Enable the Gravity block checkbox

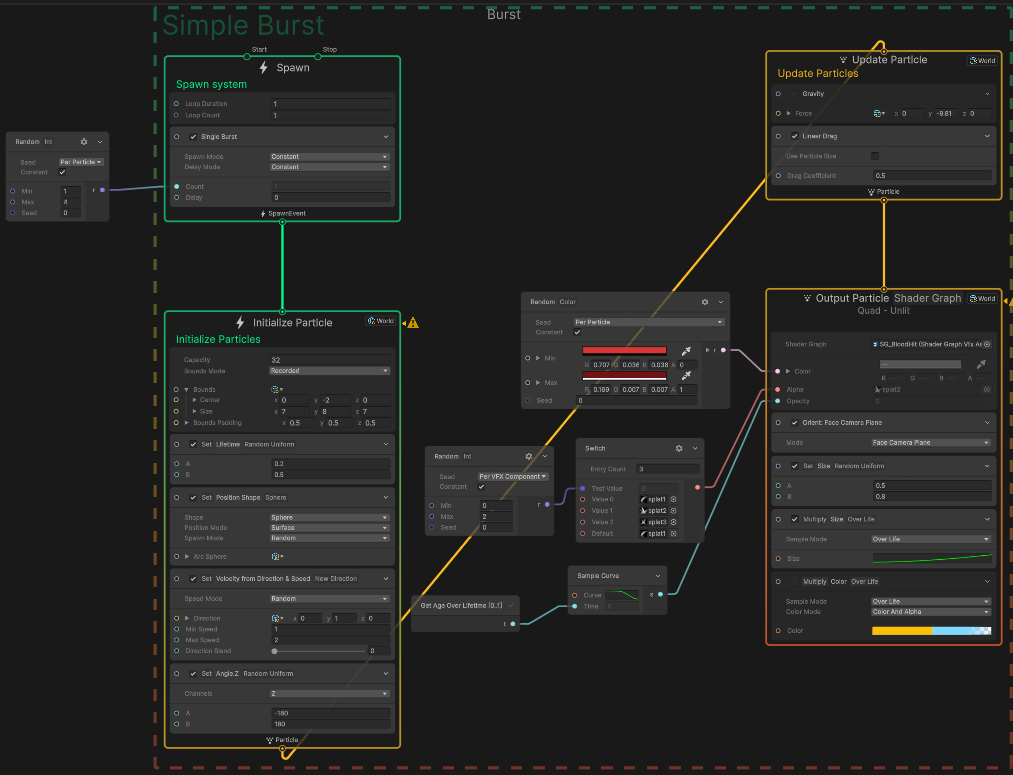pyautogui.click(x=795, y=94)
